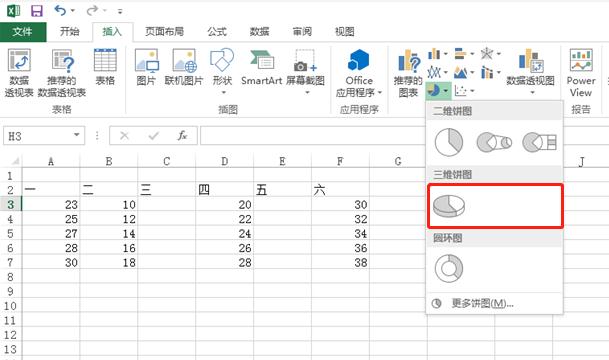609x360 pixels.
Task: Expand the 形状 dropdown arrow
Action: coord(224,92)
